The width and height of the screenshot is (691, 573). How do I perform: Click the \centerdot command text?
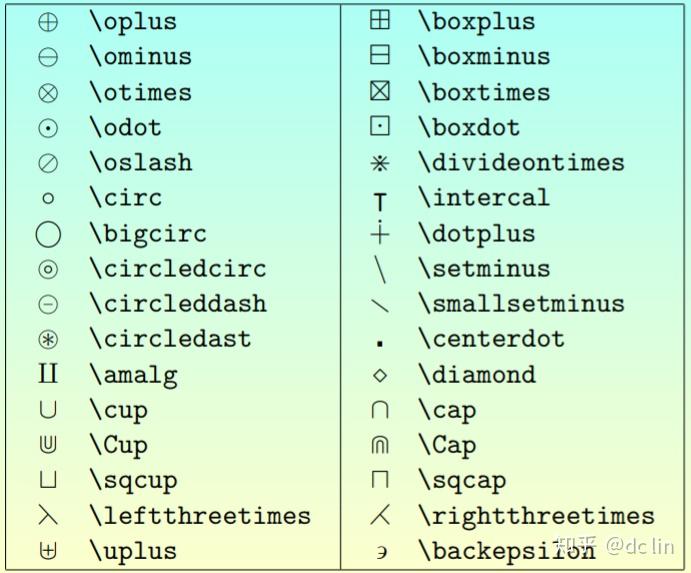[491, 339]
